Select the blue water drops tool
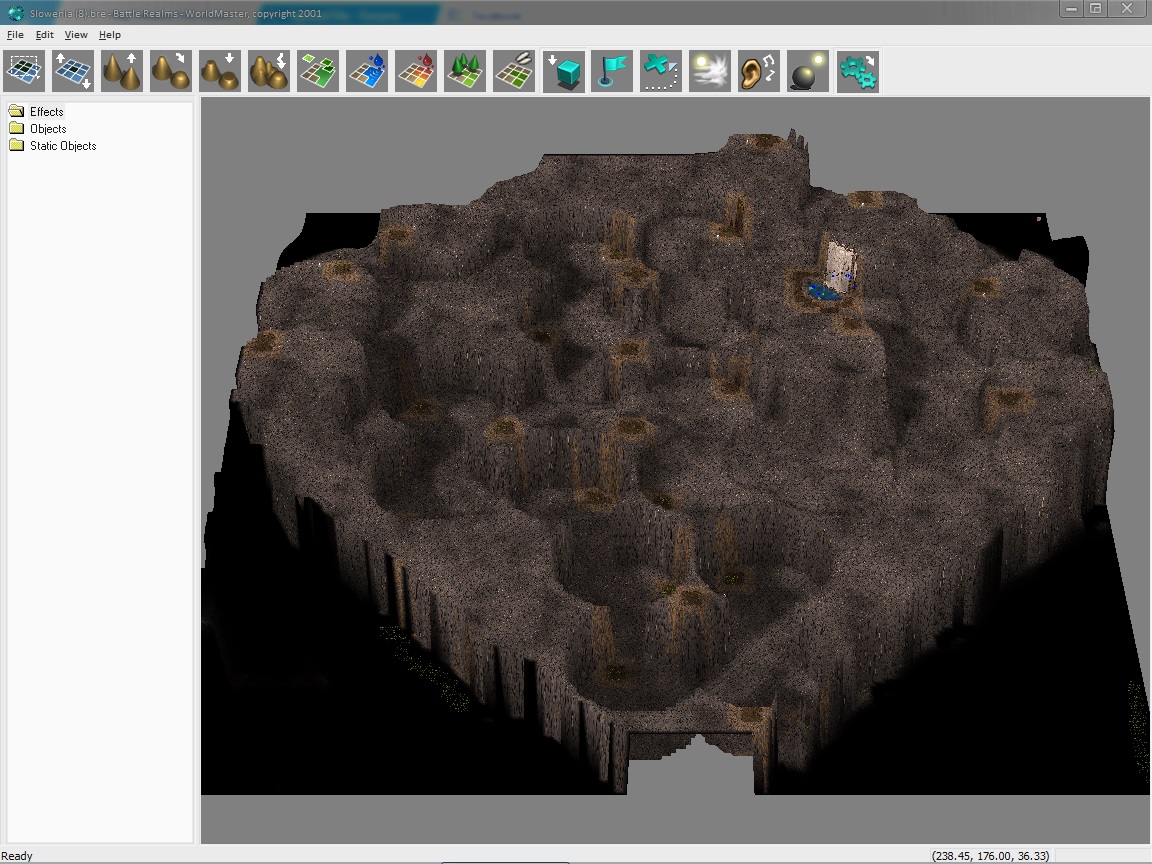The image size is (1152, 864). click(x=367, y=71)
